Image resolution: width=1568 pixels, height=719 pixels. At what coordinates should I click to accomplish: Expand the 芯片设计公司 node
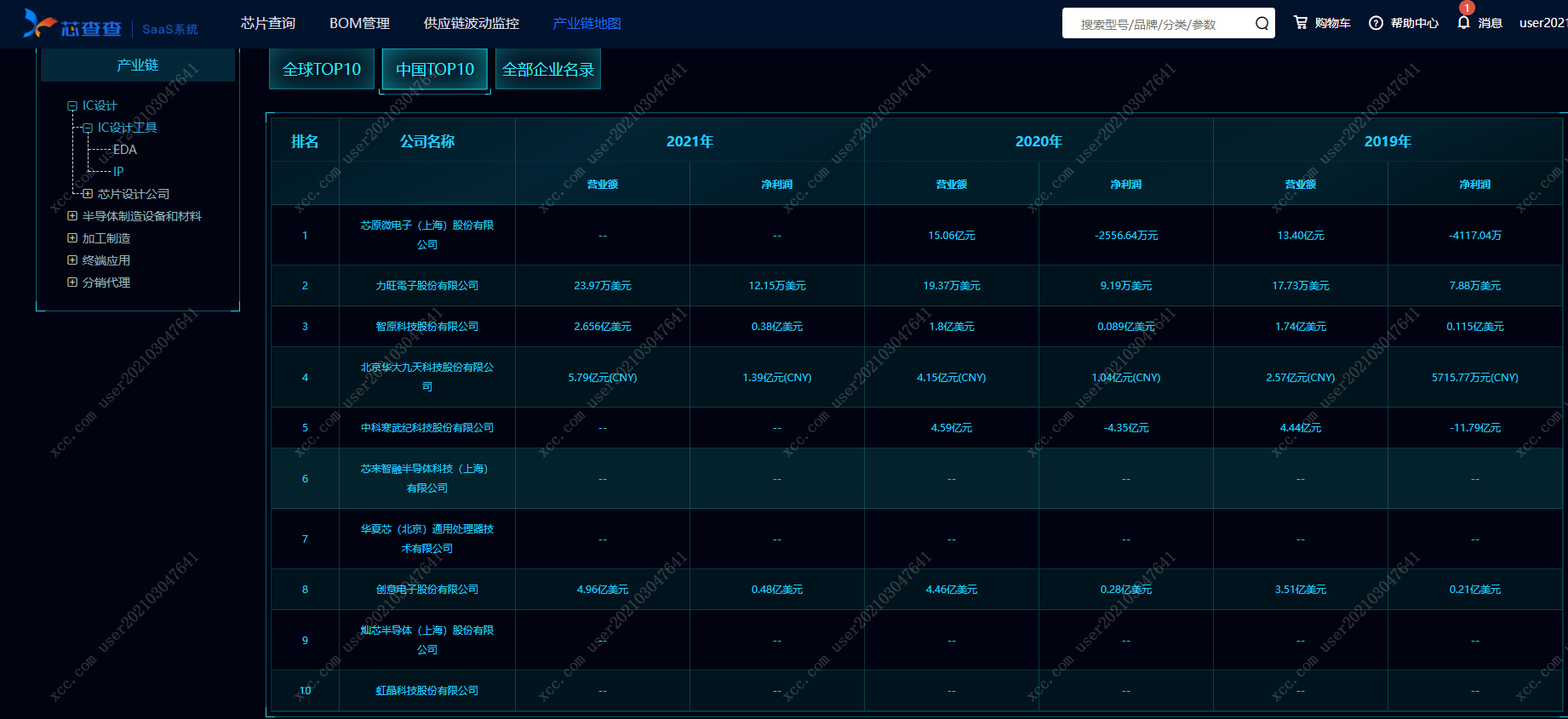pos(88,194)
